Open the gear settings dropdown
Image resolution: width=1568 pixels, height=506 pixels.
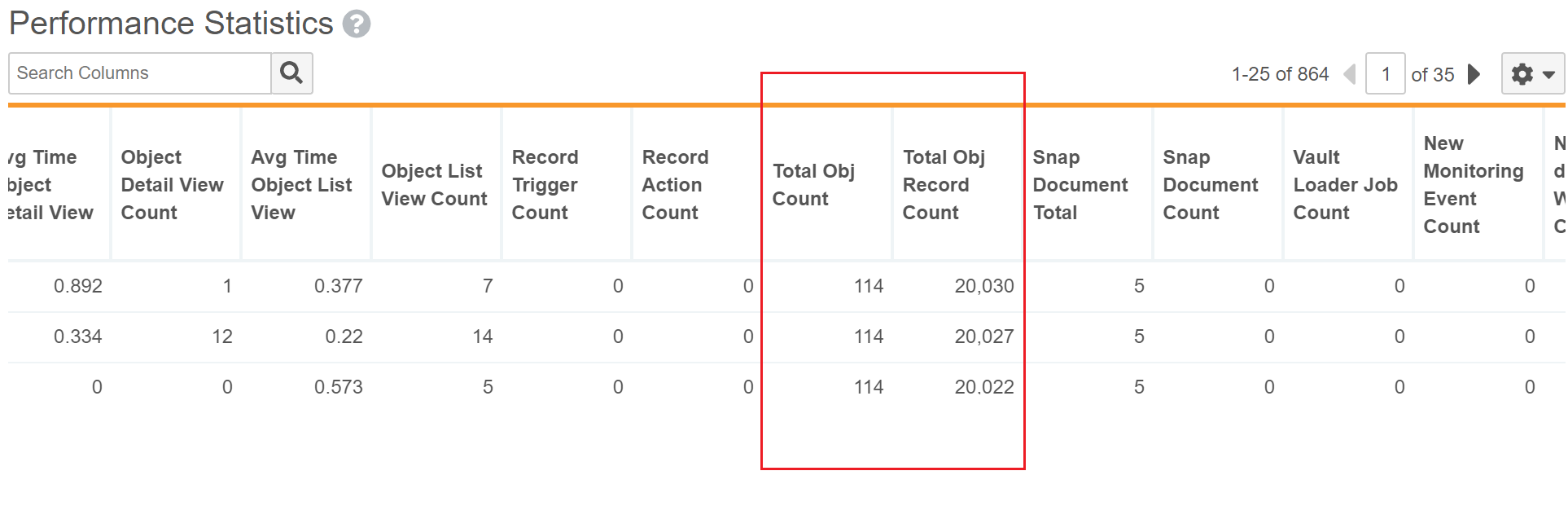coord(1532,74)
